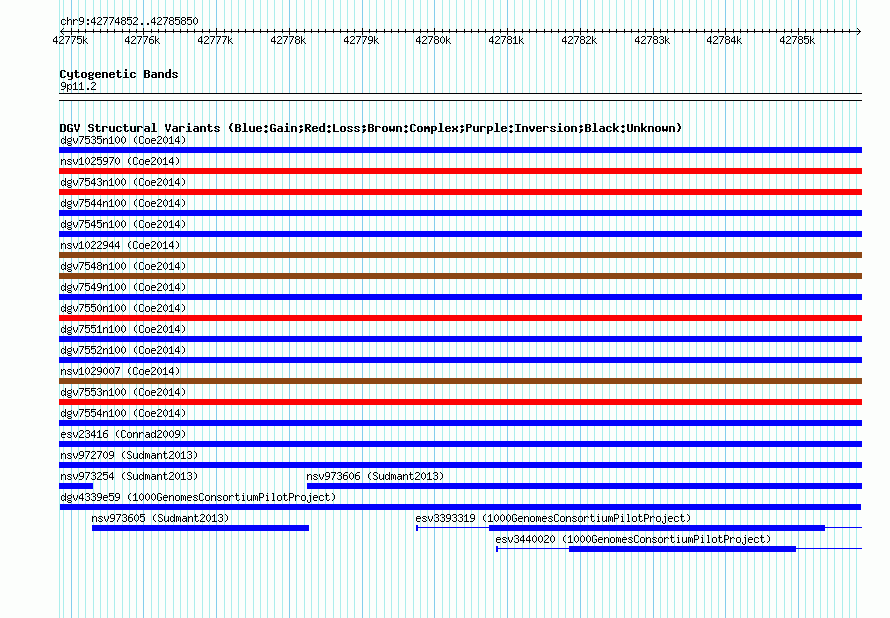Click the nsv1029007 (Coe2014) label
890x618 pixels.
pos(120,371)
